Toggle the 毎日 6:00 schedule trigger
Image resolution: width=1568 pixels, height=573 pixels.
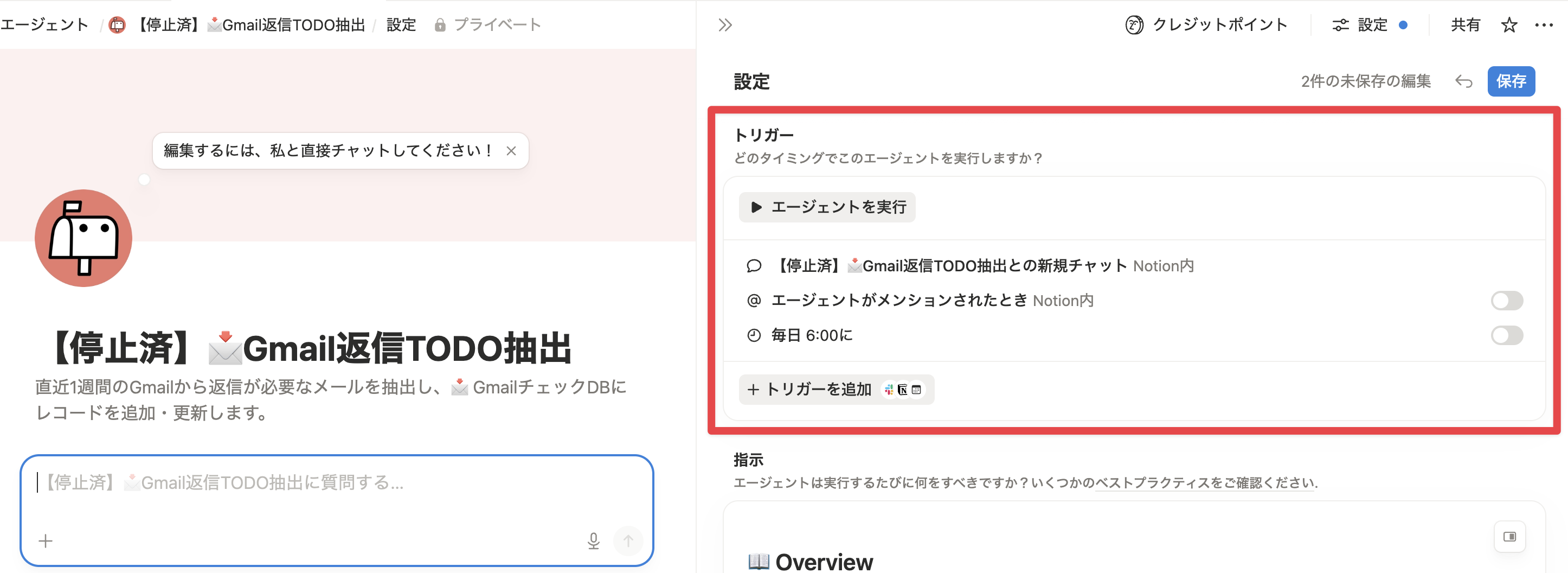tap(1507, 335)
